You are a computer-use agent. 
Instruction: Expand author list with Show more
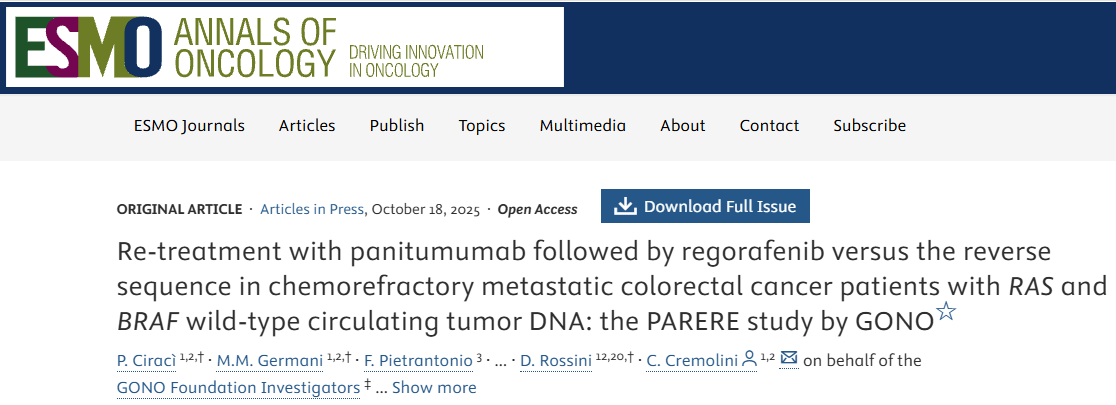tap(434, 387)
